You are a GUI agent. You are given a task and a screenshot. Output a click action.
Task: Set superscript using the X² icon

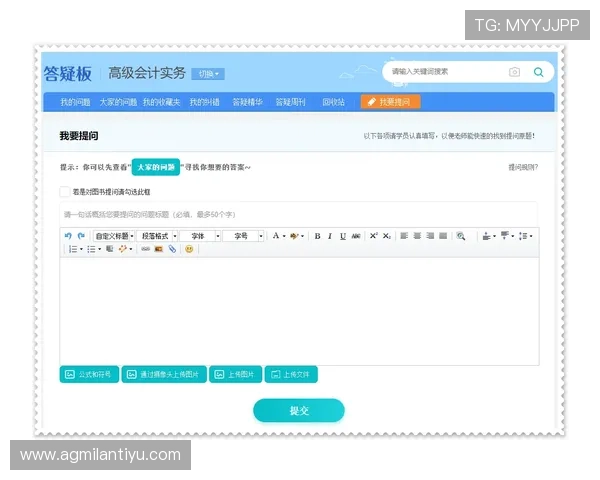[373, 236]
